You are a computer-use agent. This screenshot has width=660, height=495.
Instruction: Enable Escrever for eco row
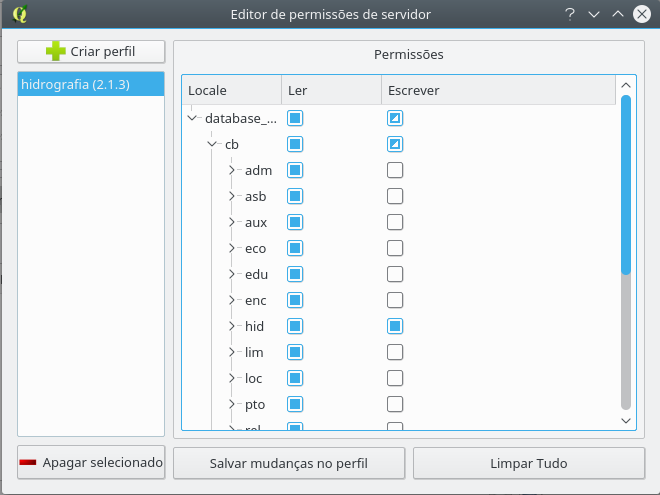pyautogui.click(x=395, y=248)
